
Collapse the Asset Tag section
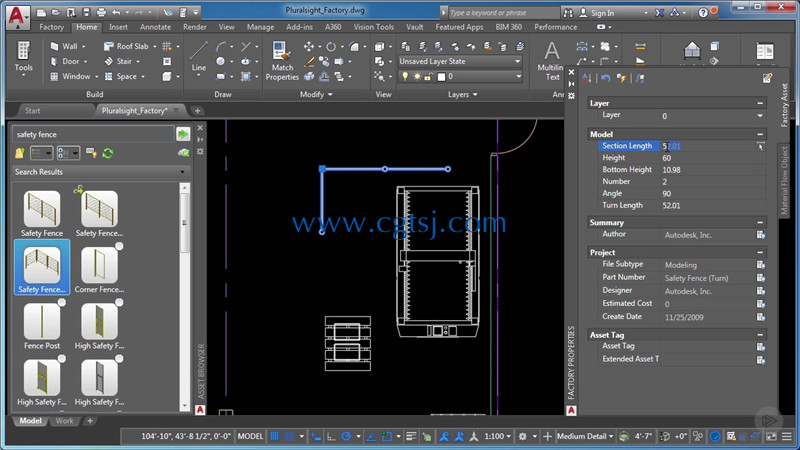[x=760, y=335]
